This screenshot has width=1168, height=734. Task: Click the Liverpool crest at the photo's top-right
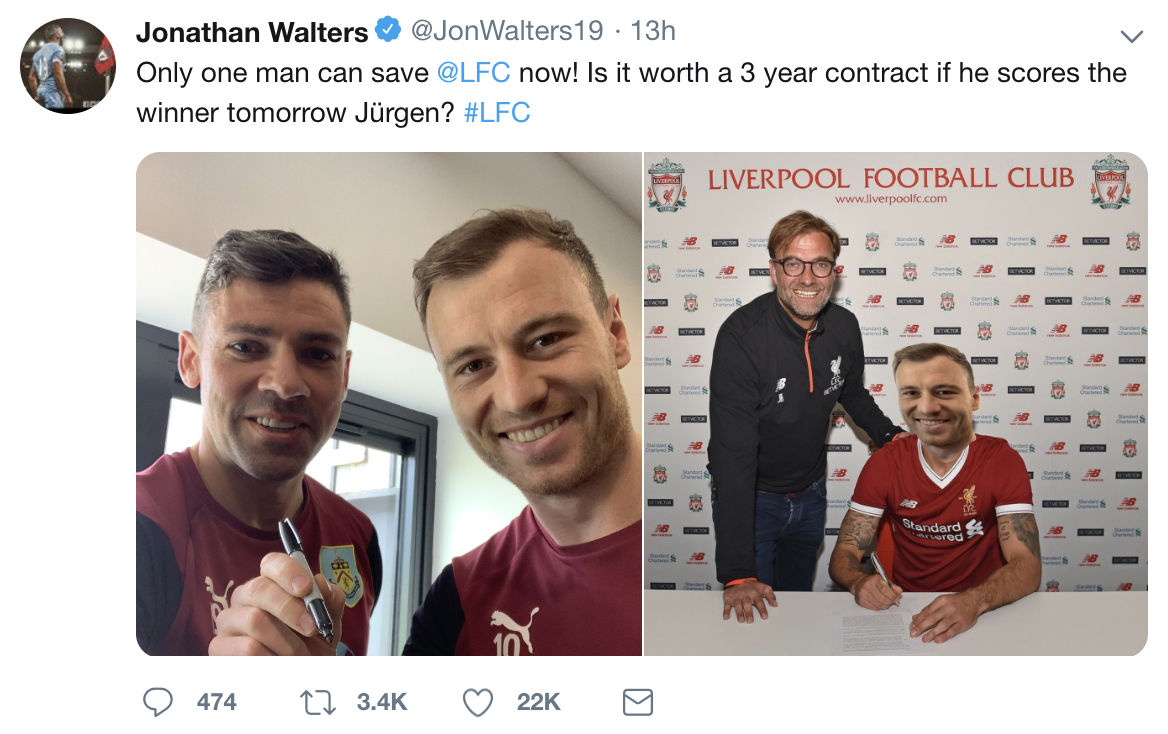(x=1111, y=181)
